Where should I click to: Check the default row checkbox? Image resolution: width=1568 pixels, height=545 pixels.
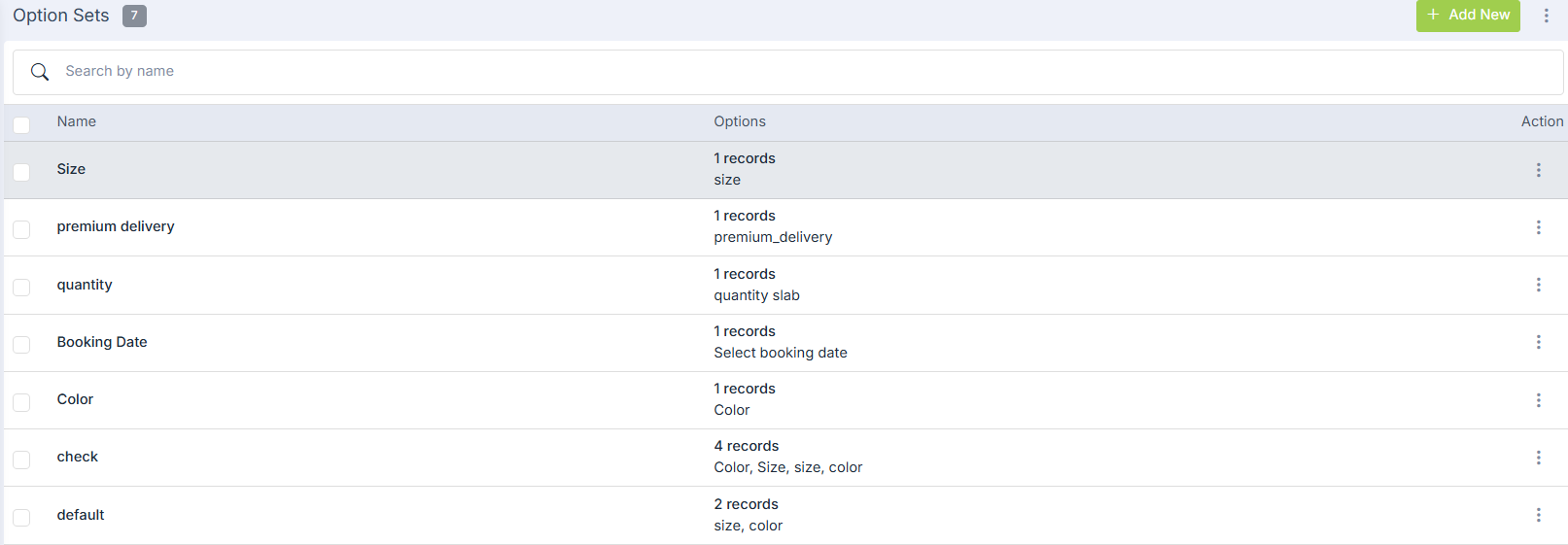[x=21, y=518]
